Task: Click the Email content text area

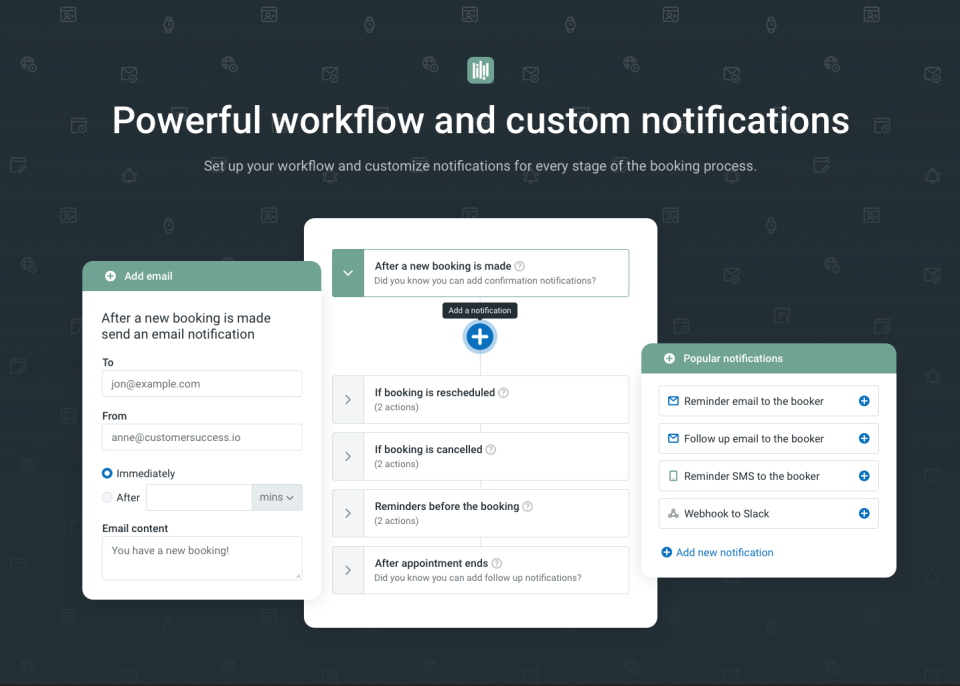Action: point(202,558)
